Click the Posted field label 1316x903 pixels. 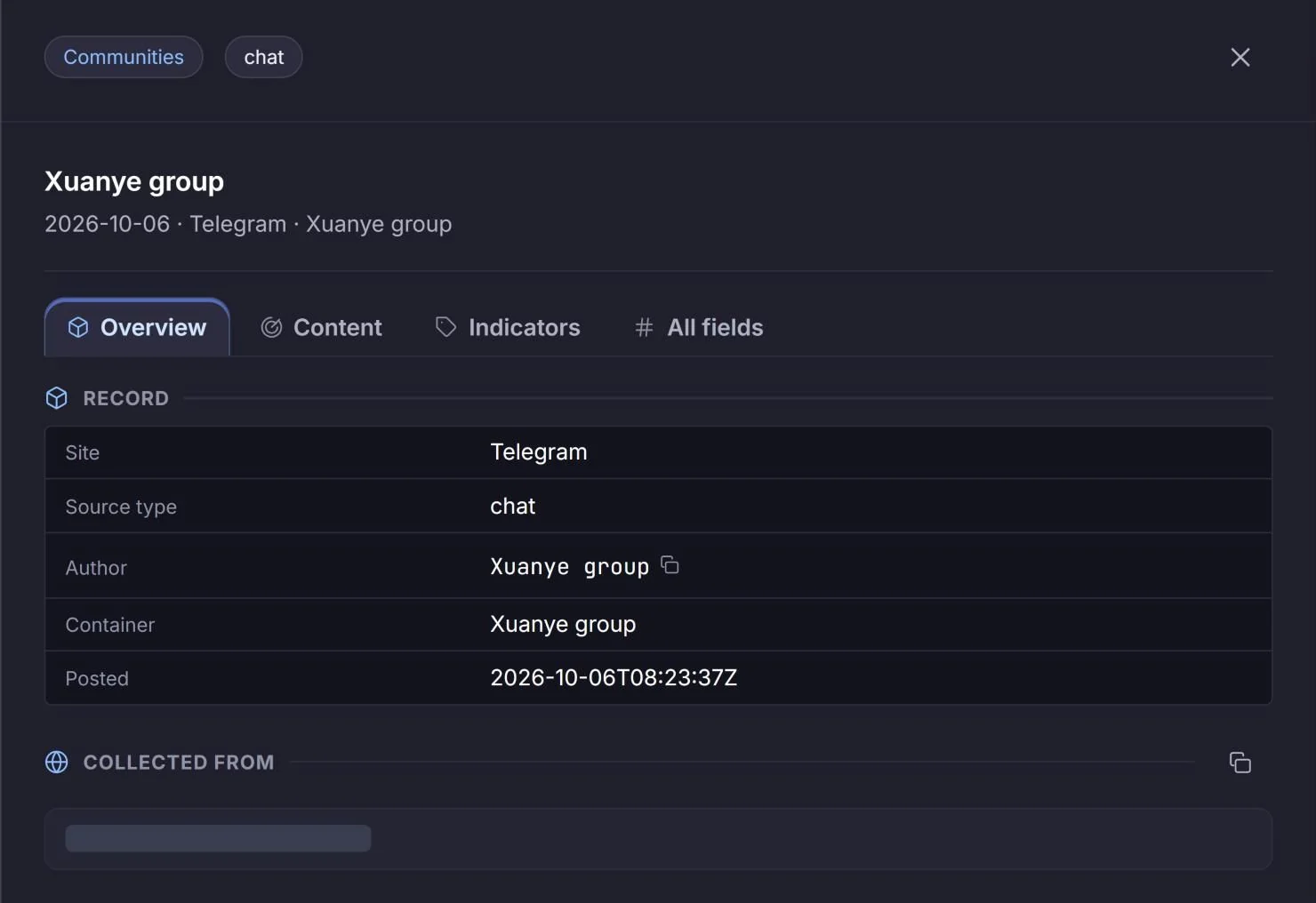coord(97,679)
